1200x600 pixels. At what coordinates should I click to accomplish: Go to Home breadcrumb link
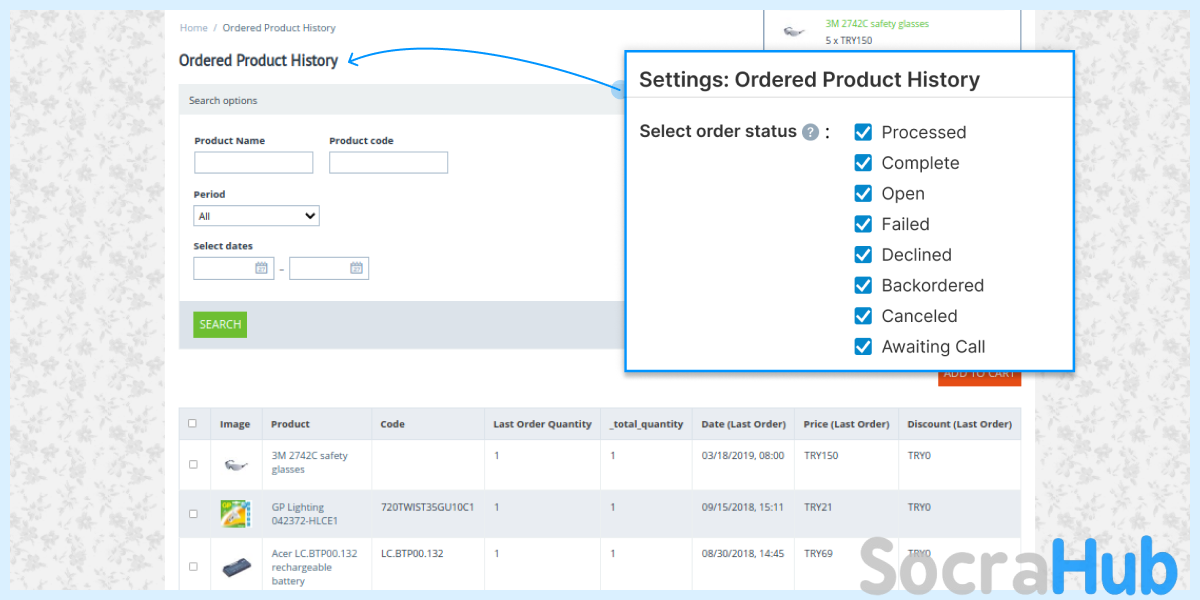[x=194, y=28]
